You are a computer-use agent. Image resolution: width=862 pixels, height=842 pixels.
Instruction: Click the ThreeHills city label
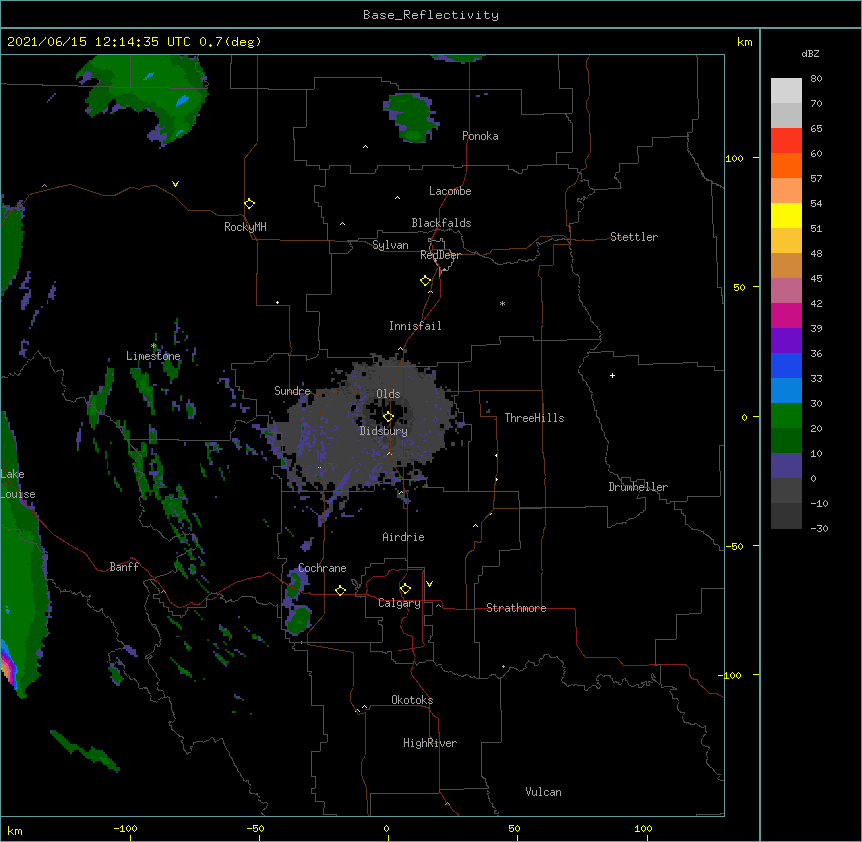point(534,418)
